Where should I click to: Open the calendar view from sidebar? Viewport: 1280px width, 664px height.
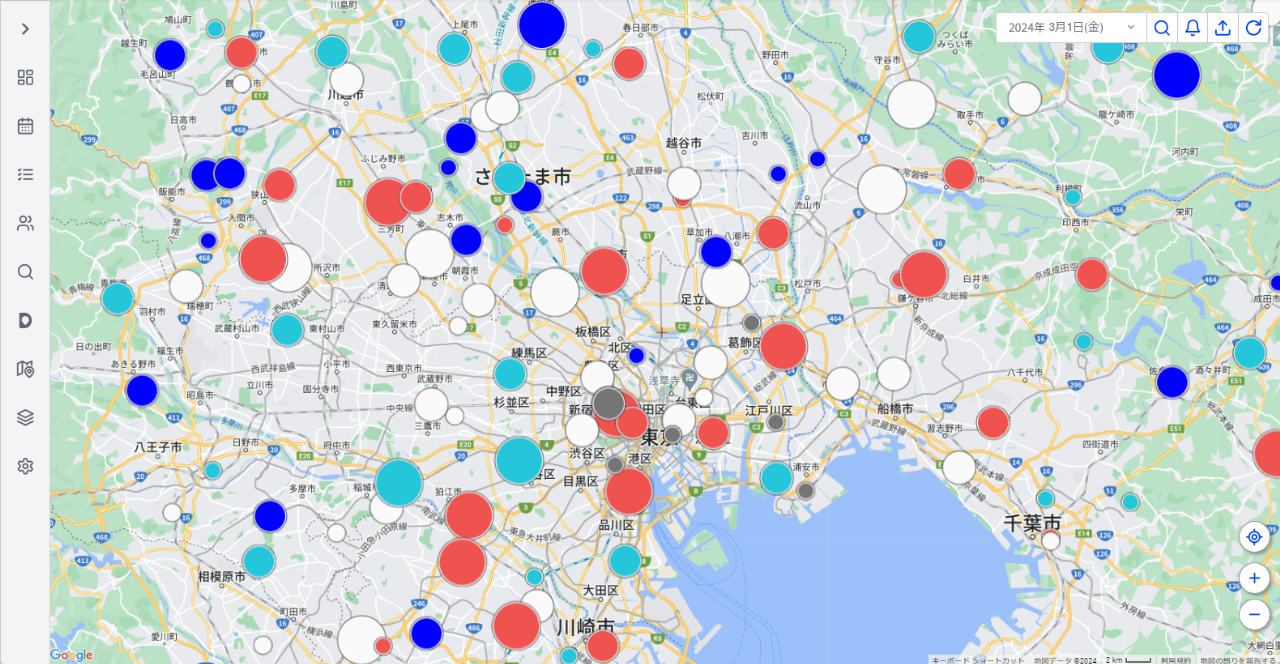(25, 126)
